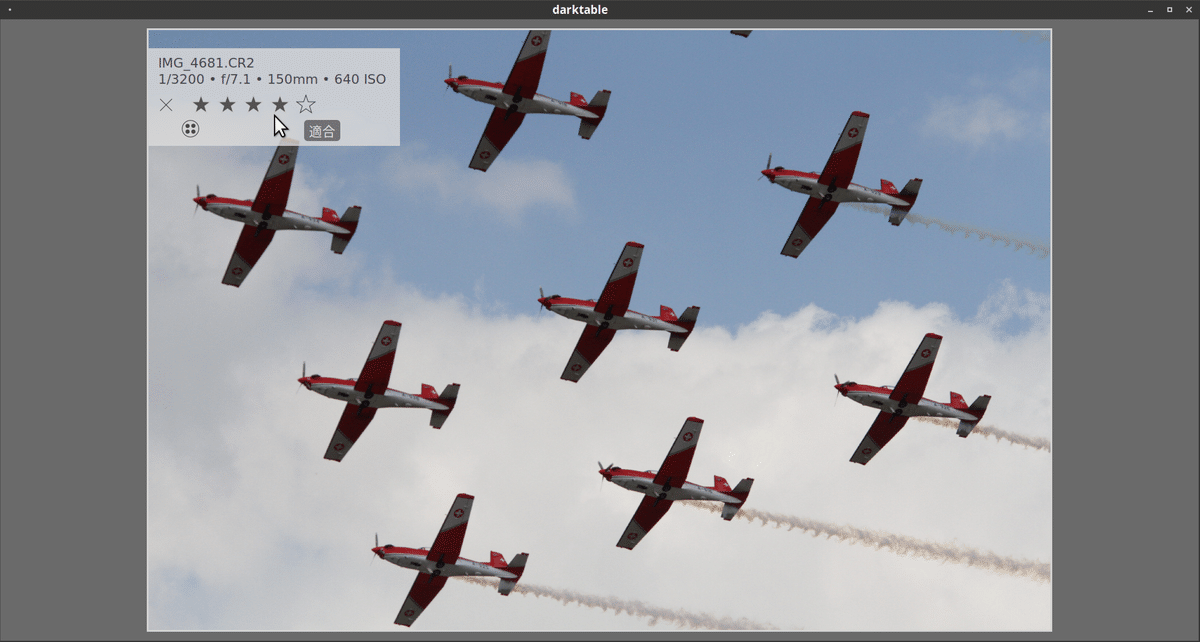Click the IMG_4681.CR2 filename

[x=206, y=63]
